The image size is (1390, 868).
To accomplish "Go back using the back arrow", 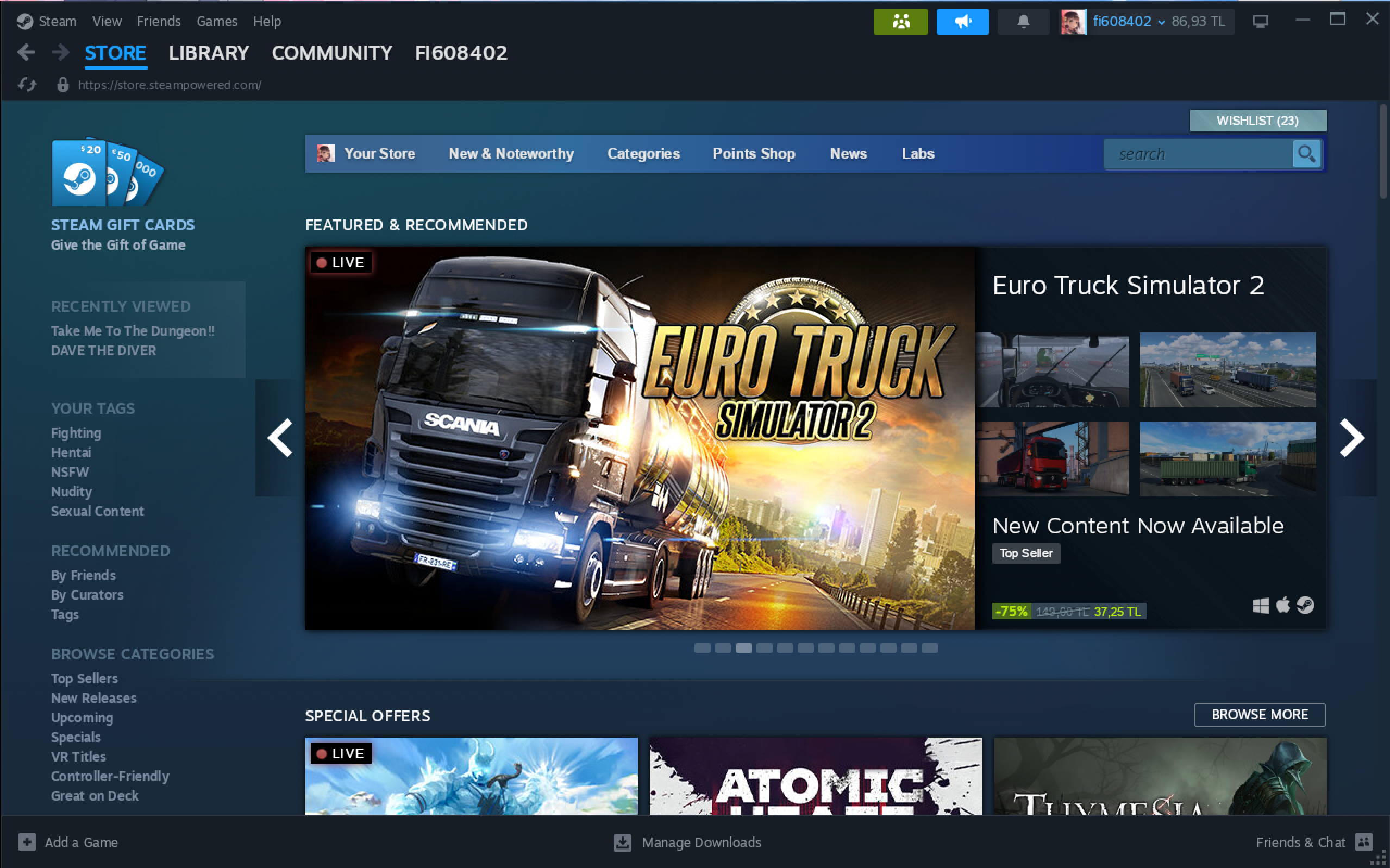I will (26, 53).
